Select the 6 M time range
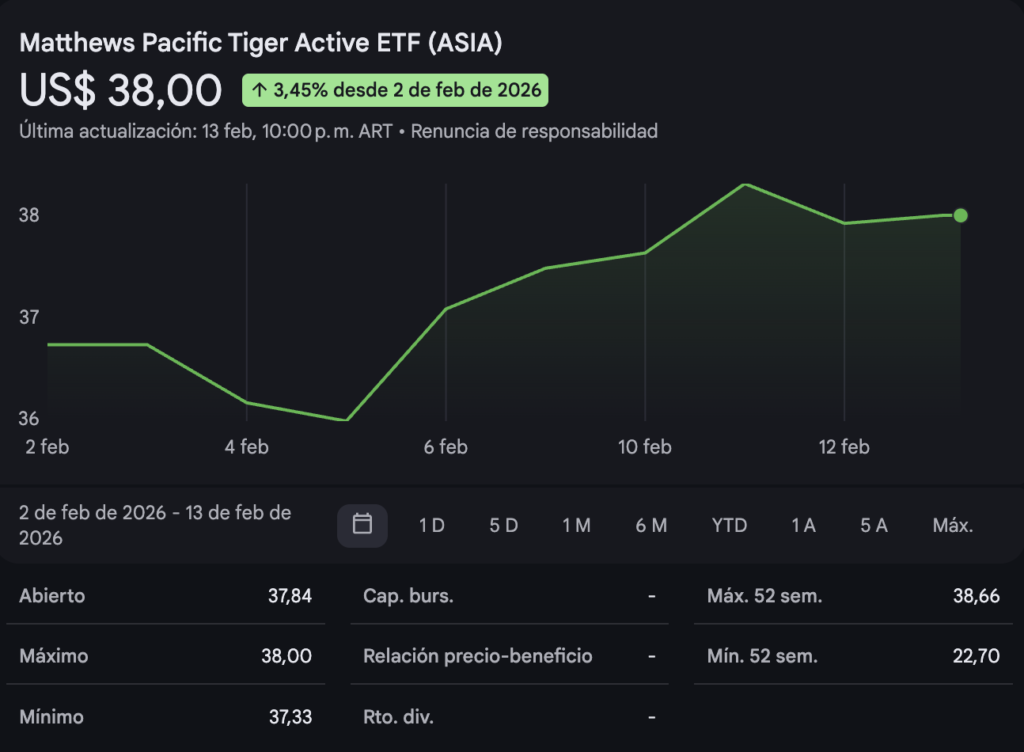The height and width of the screenshot is (752, 1024). [650, 525]
